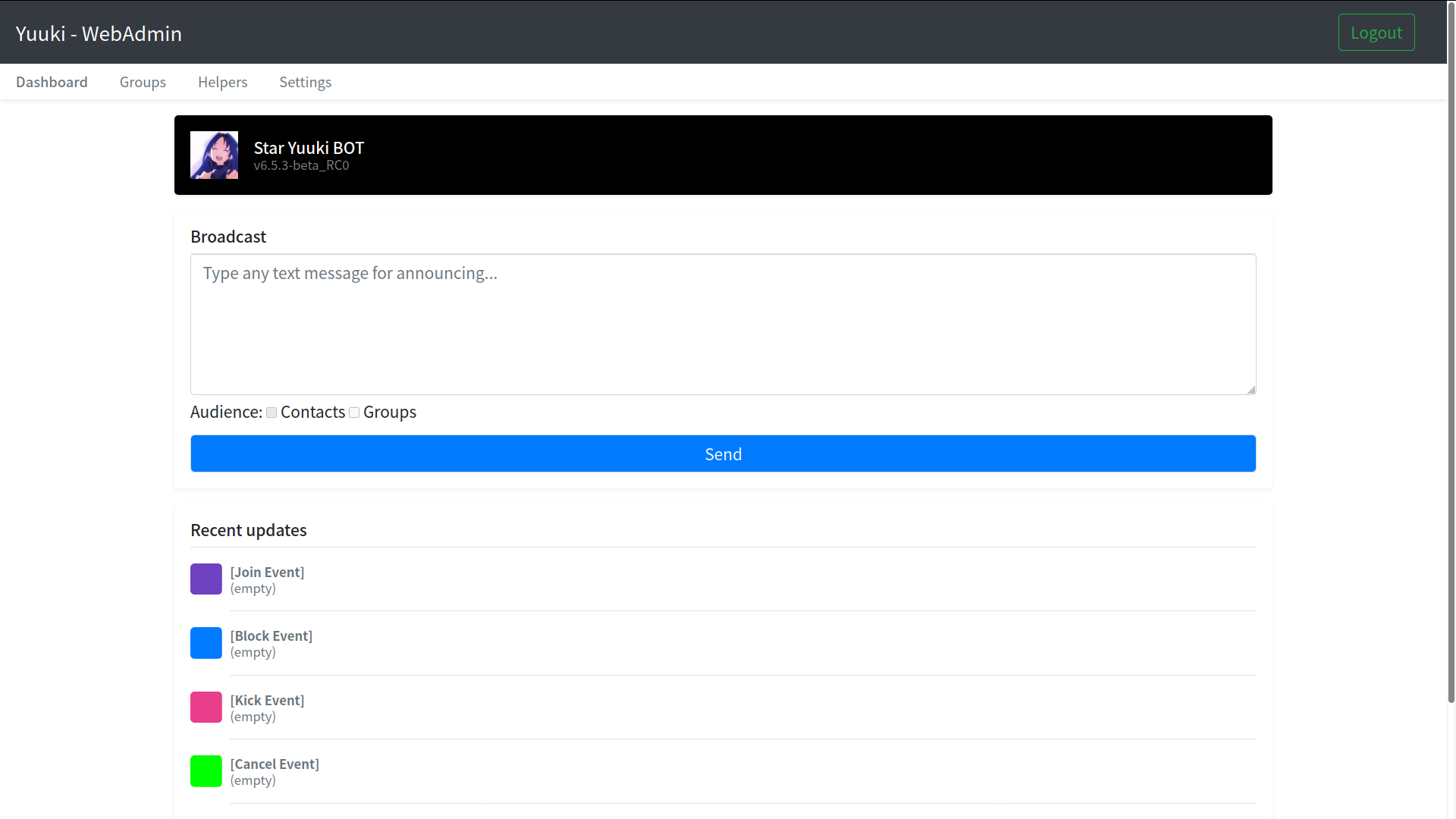Click the green Cancel Event icon
Image resolution: width=1456 pixels, height=819 pixels.
[206, 771]
